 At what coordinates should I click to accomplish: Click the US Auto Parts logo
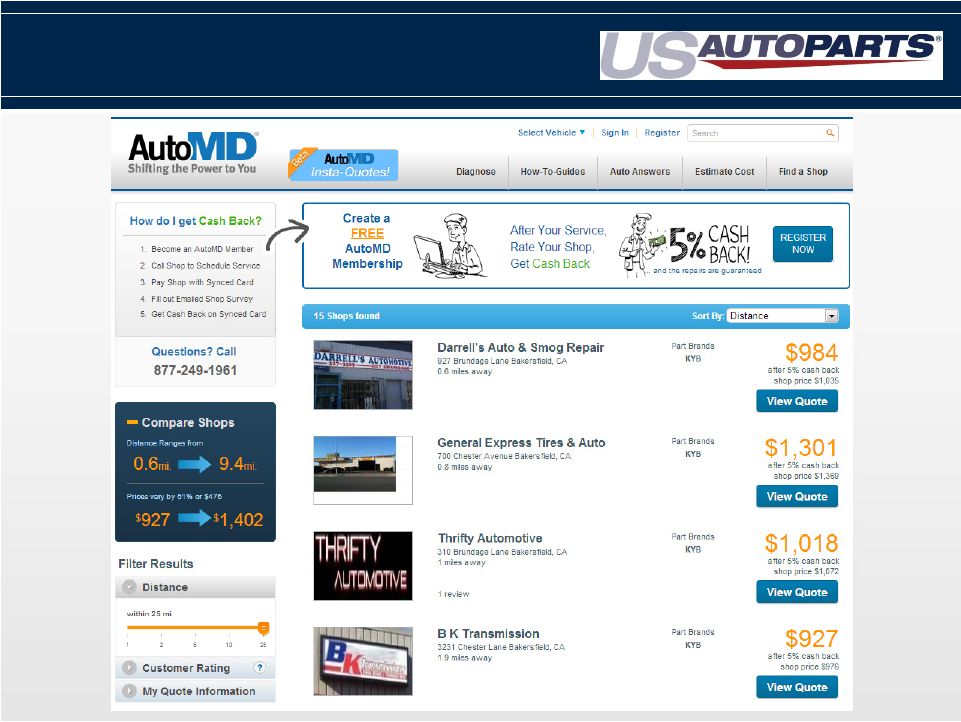[x=770, y=56]
